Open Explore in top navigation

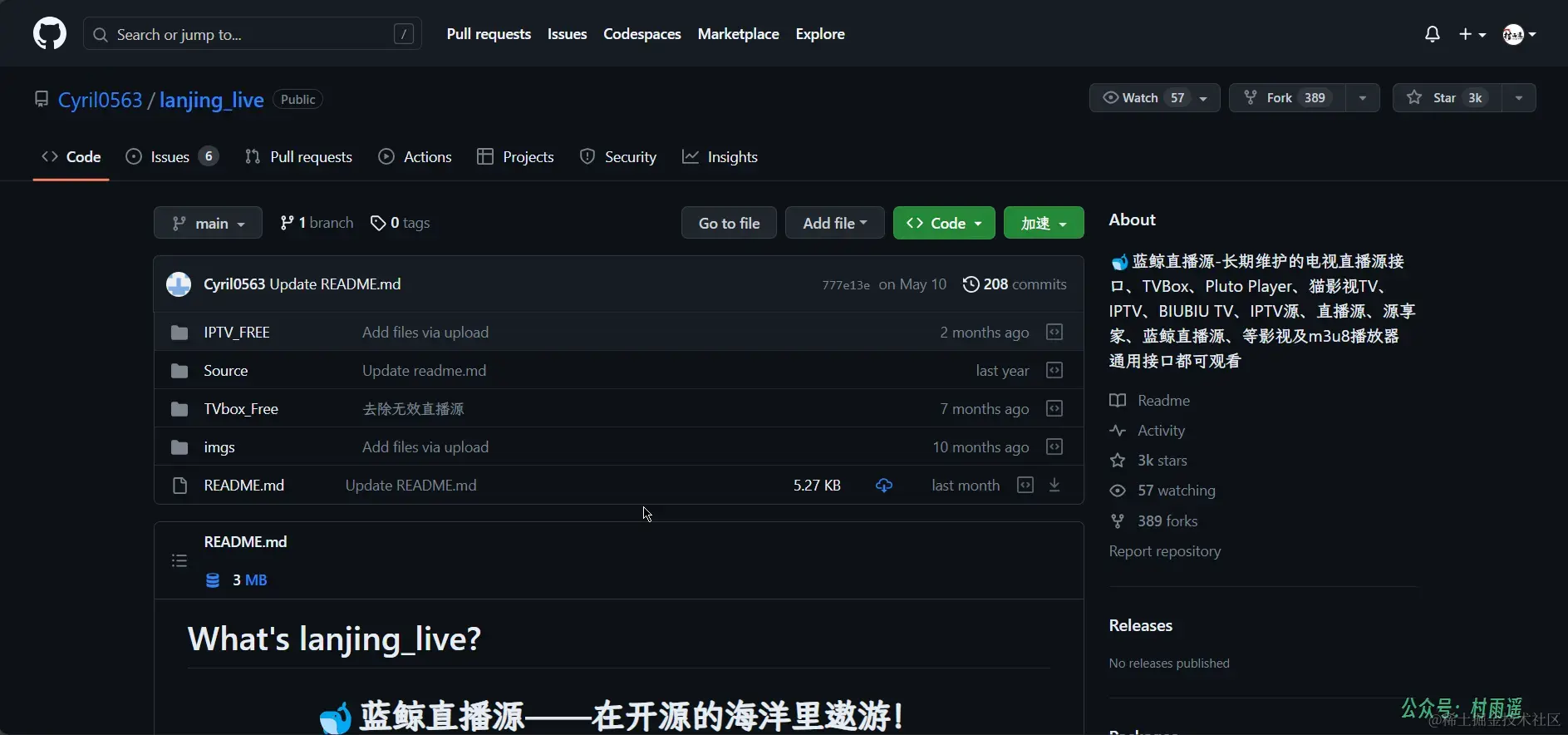[x=819, y=34]
